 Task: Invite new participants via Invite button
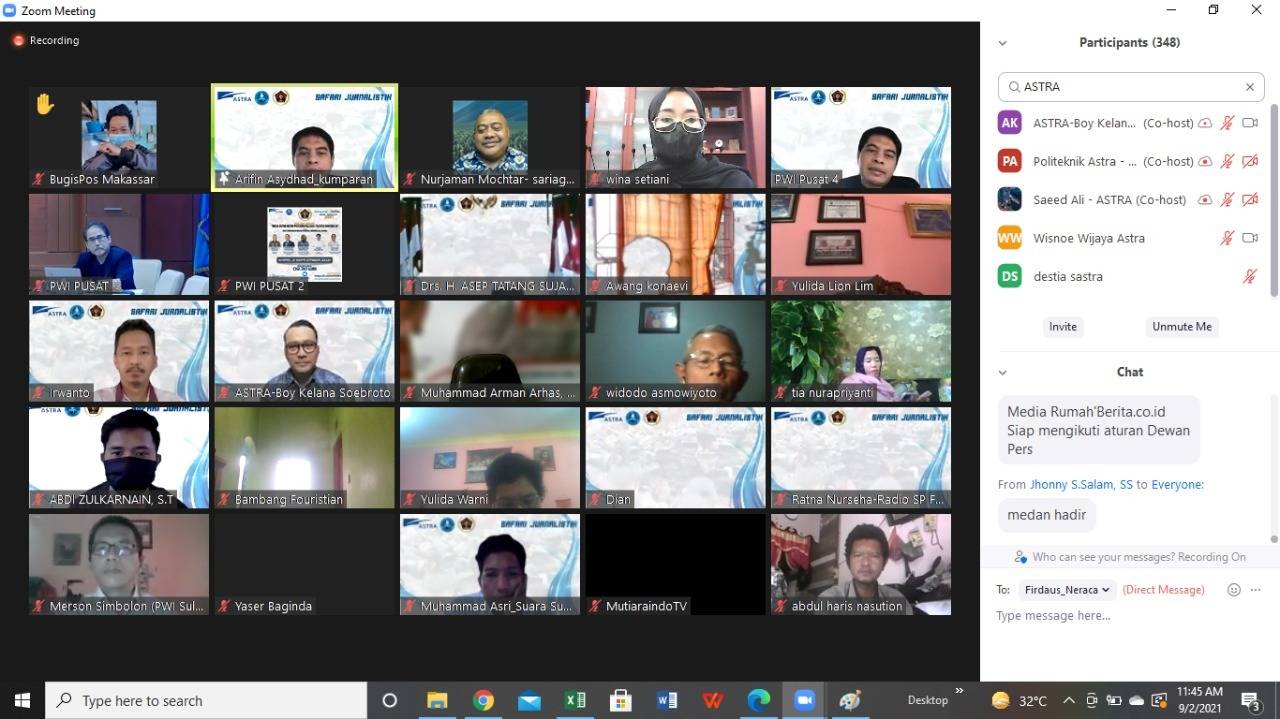1062,326
